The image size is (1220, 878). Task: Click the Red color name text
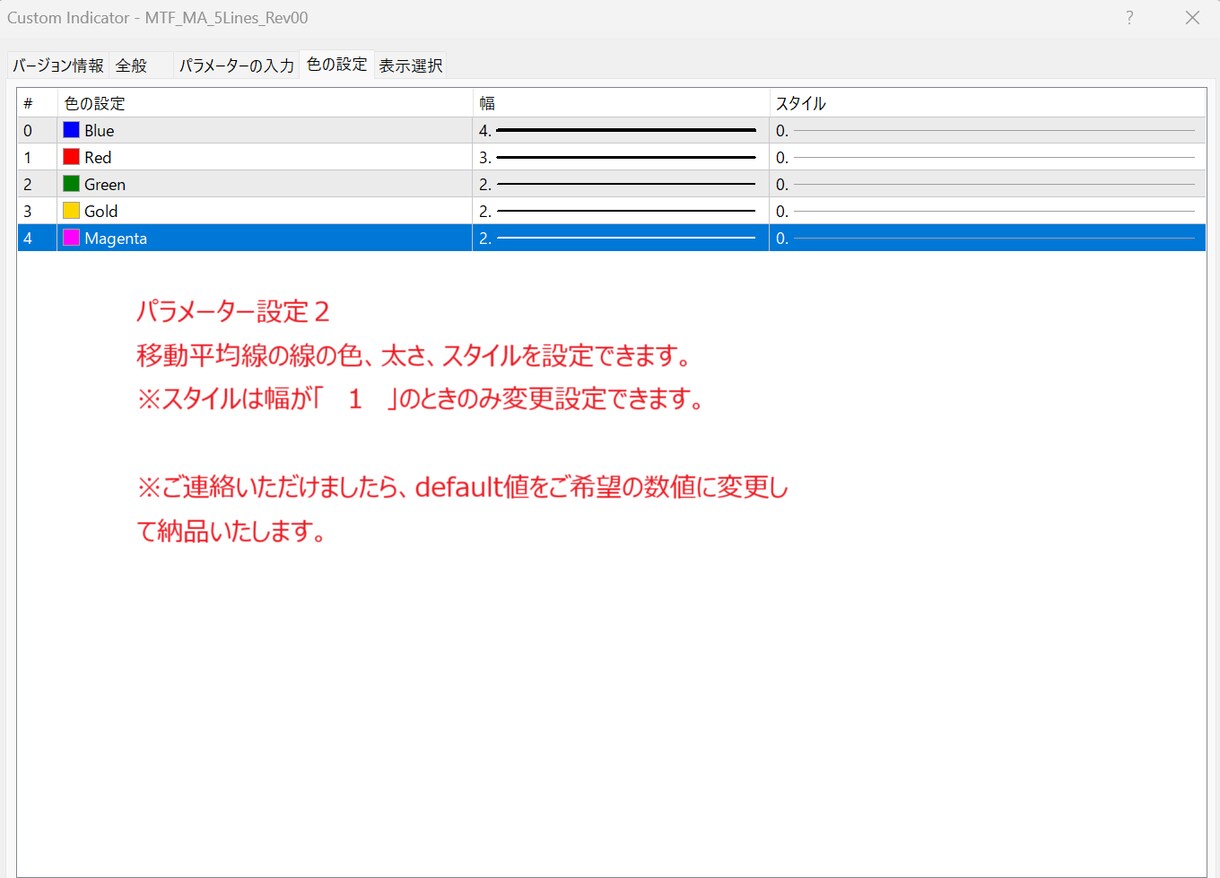pyautogui.click(x=98, y=157)
